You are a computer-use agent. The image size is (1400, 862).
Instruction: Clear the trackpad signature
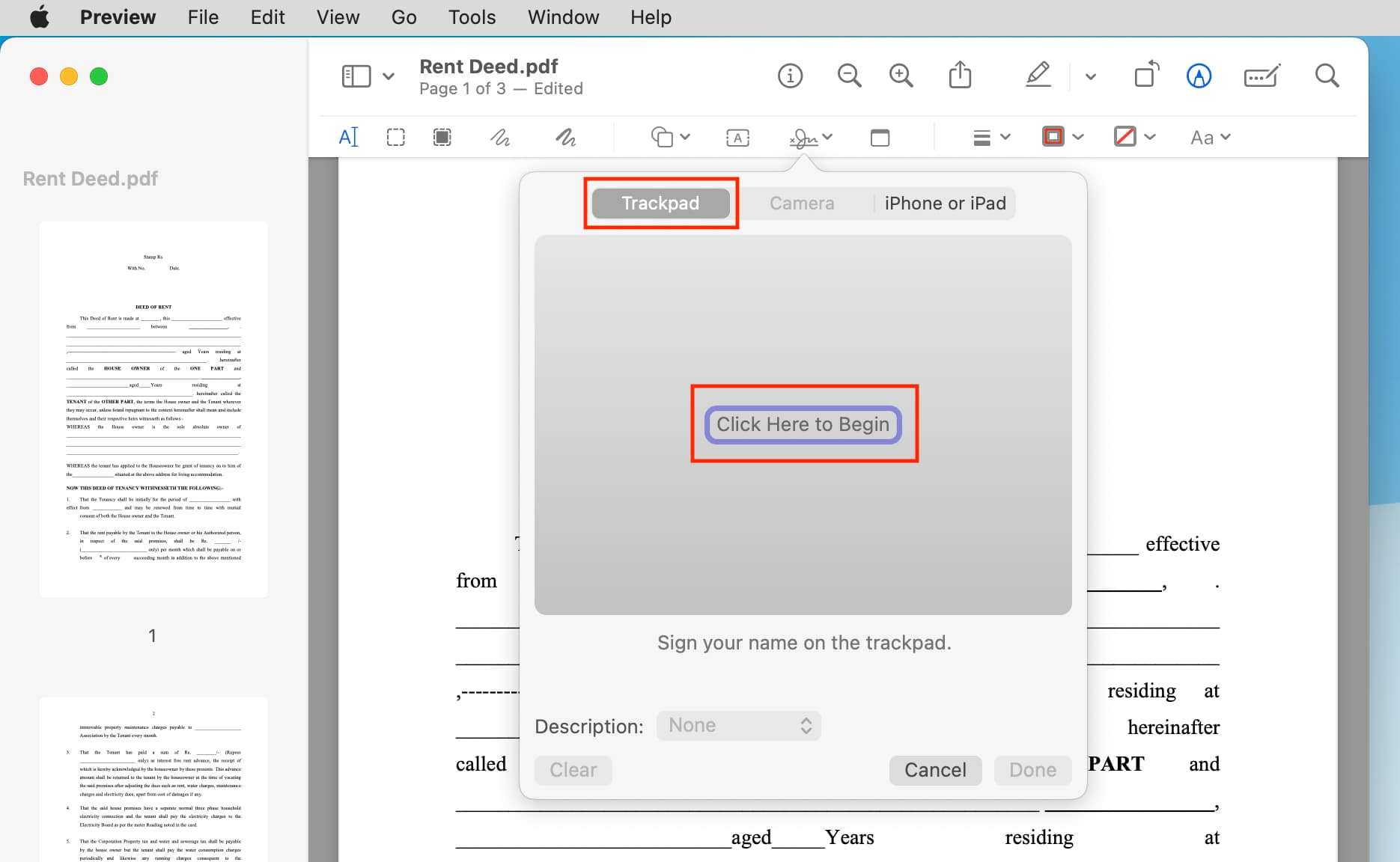click(572, 770)
